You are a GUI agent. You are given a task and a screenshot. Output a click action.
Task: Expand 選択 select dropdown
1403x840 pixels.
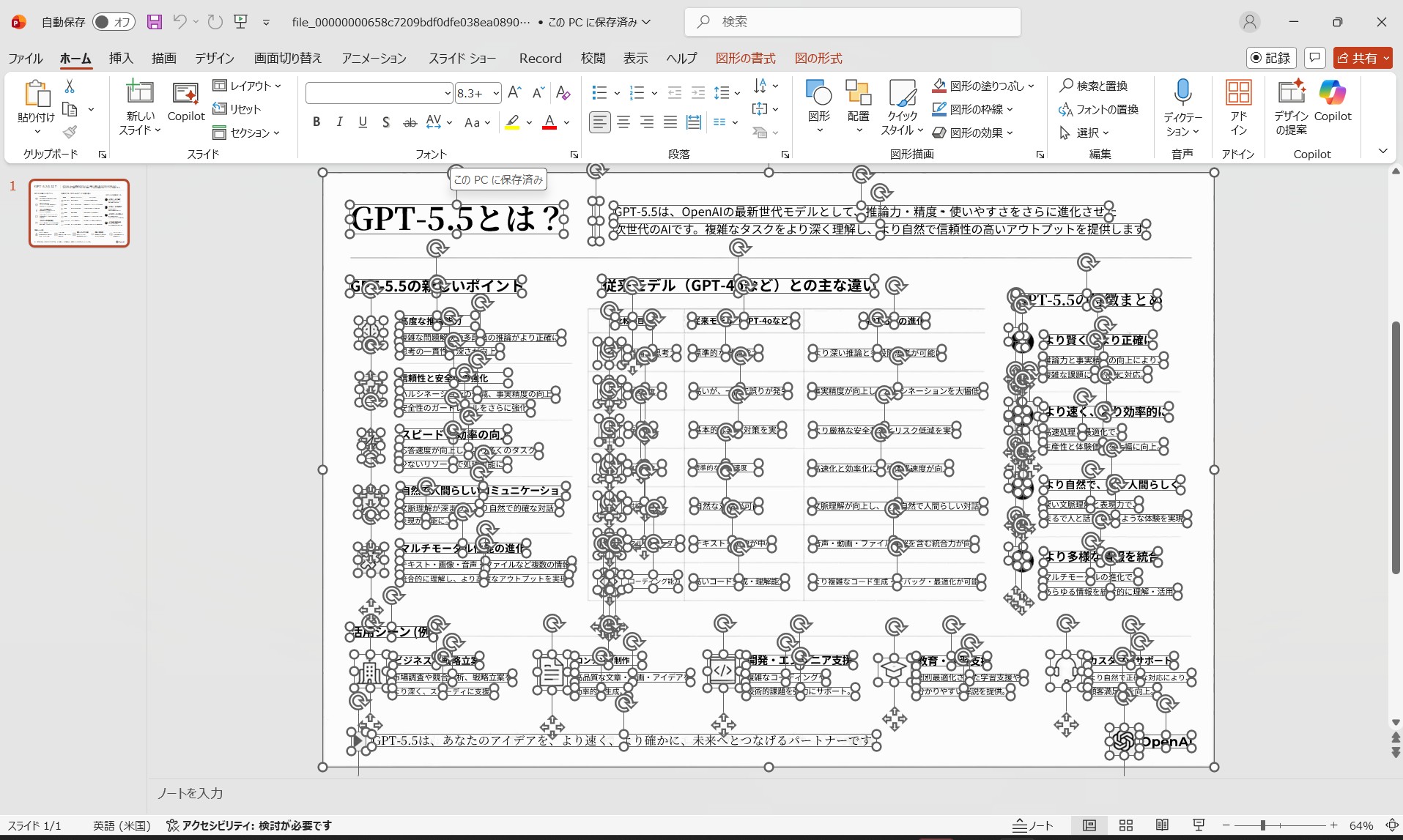(1084, 133)
